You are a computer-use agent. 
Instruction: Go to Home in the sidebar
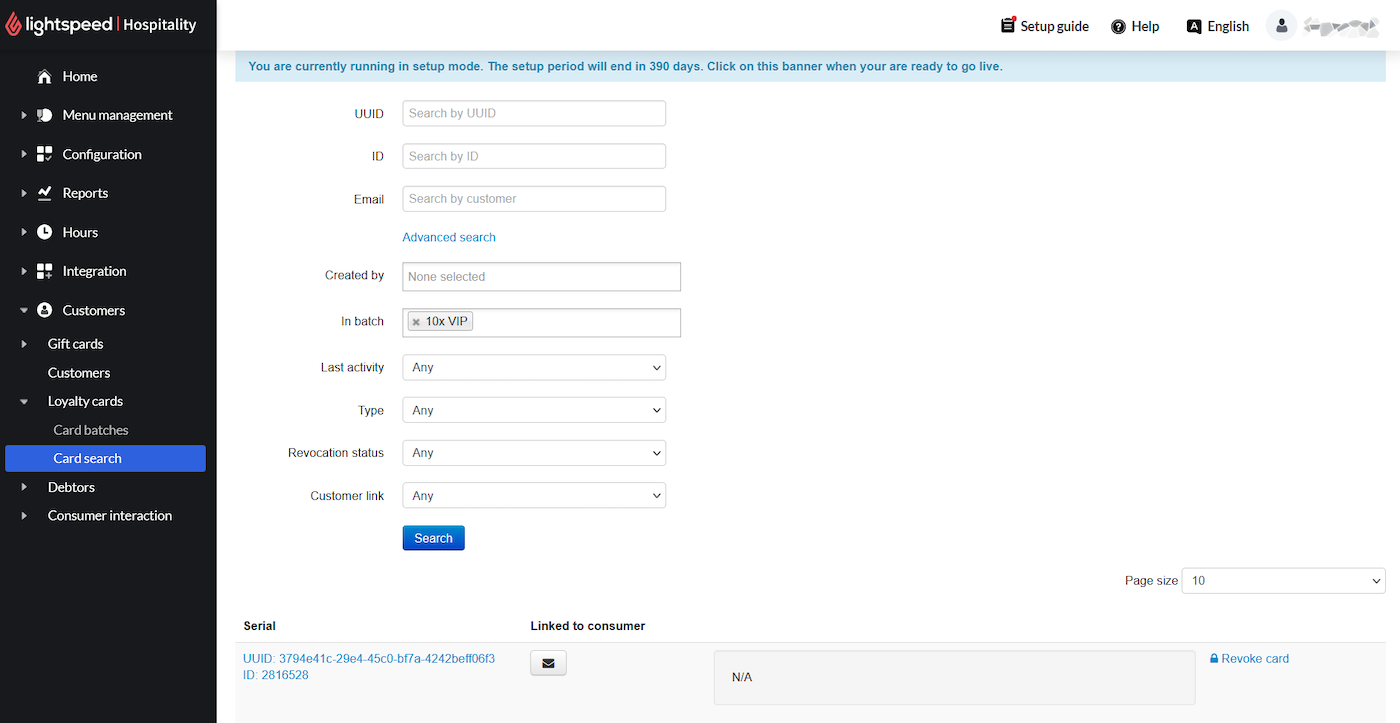(x=79, y=76)
